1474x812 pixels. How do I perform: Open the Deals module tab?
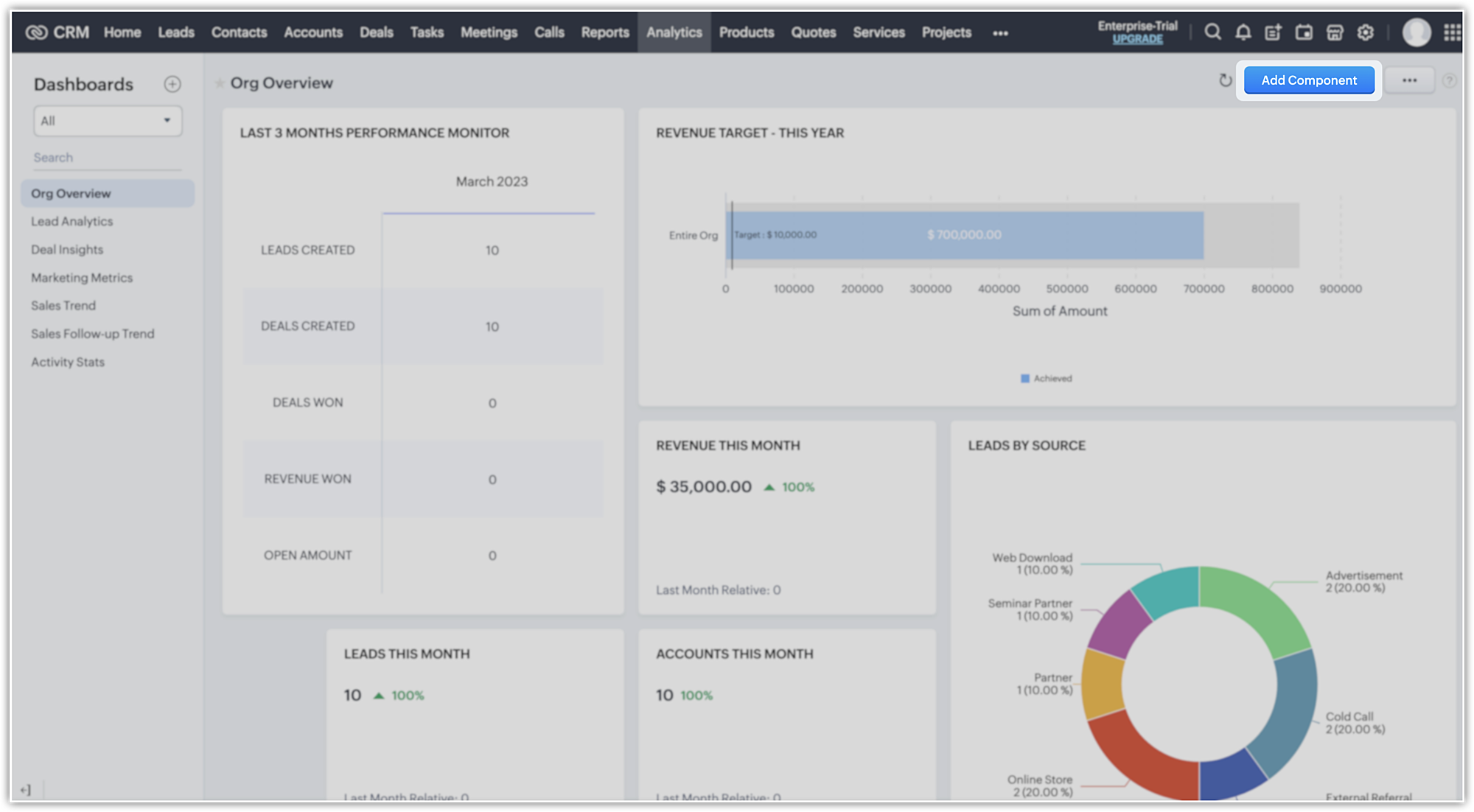[376, 32]
